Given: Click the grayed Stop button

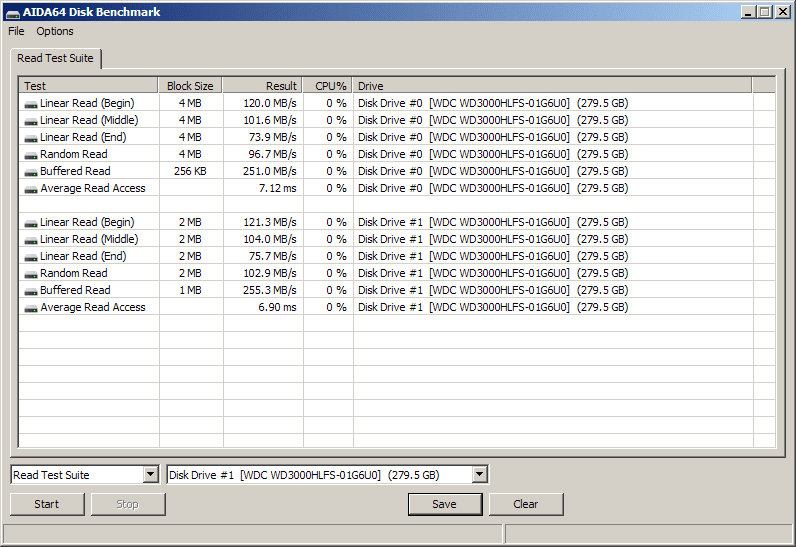Looking at the screenshot, I should 127,504.
